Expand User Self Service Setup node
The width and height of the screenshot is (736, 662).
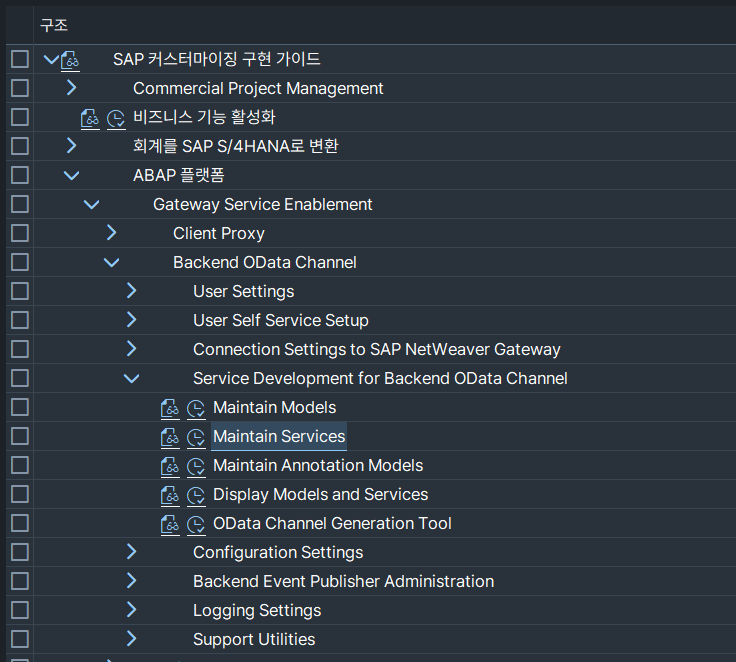131,320
